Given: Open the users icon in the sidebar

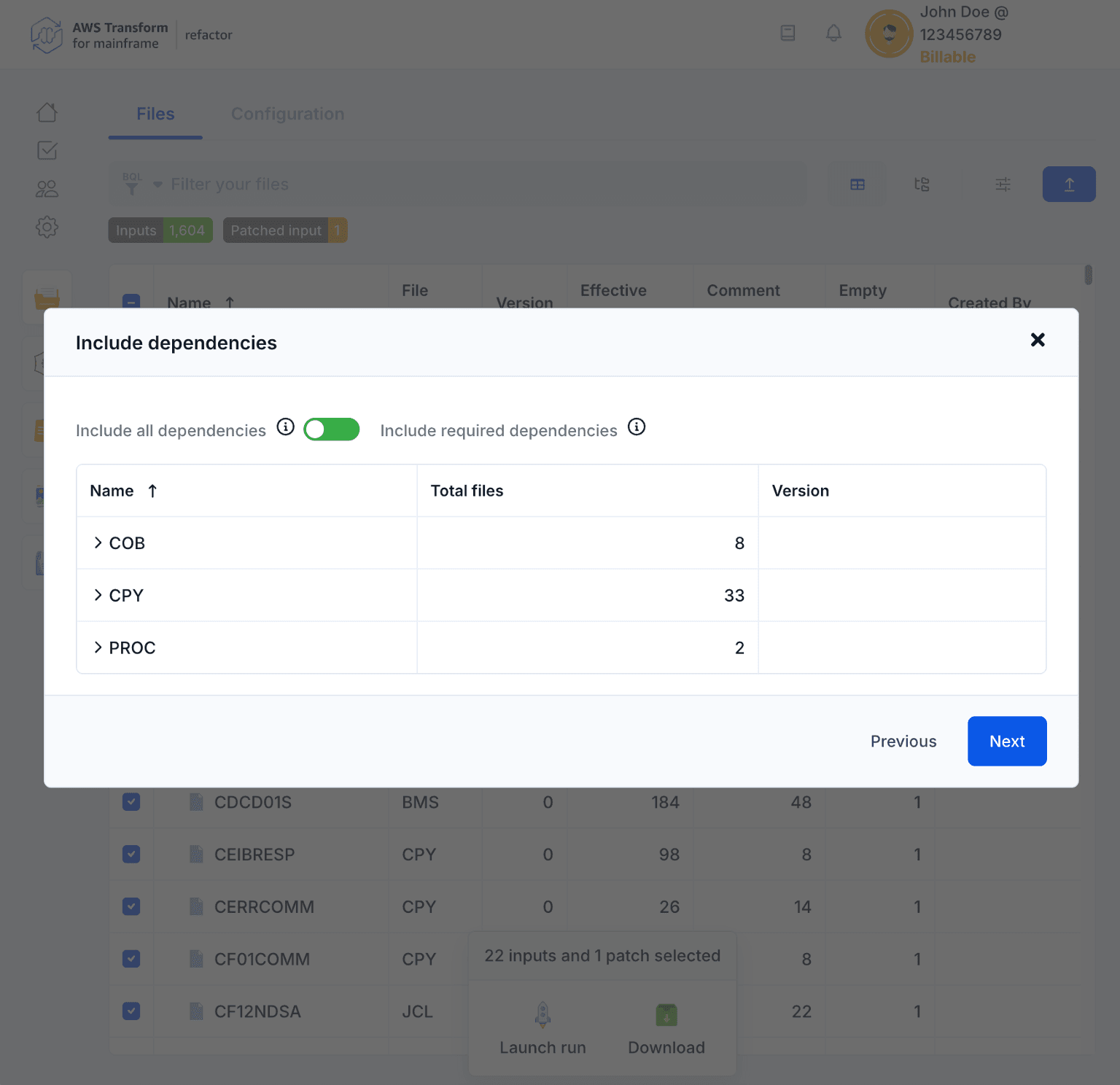Looking at the screenshot, I should 47,189.
